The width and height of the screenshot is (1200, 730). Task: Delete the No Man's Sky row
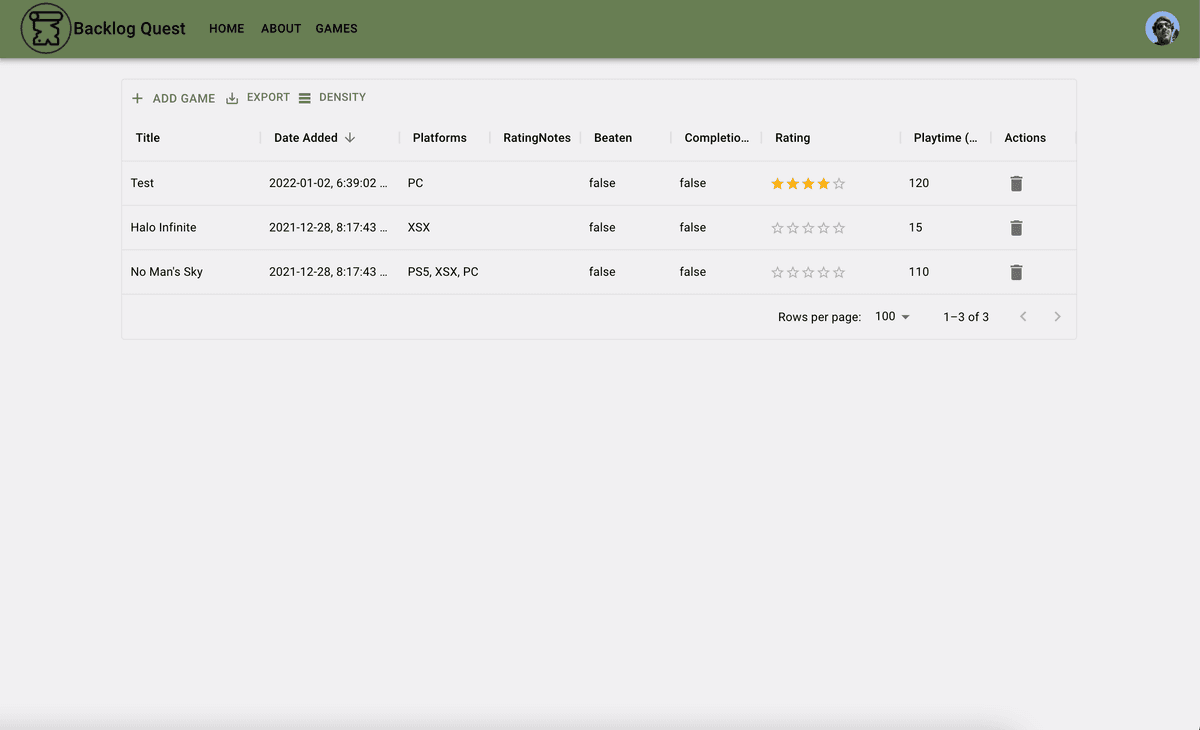coord(1016,272)
